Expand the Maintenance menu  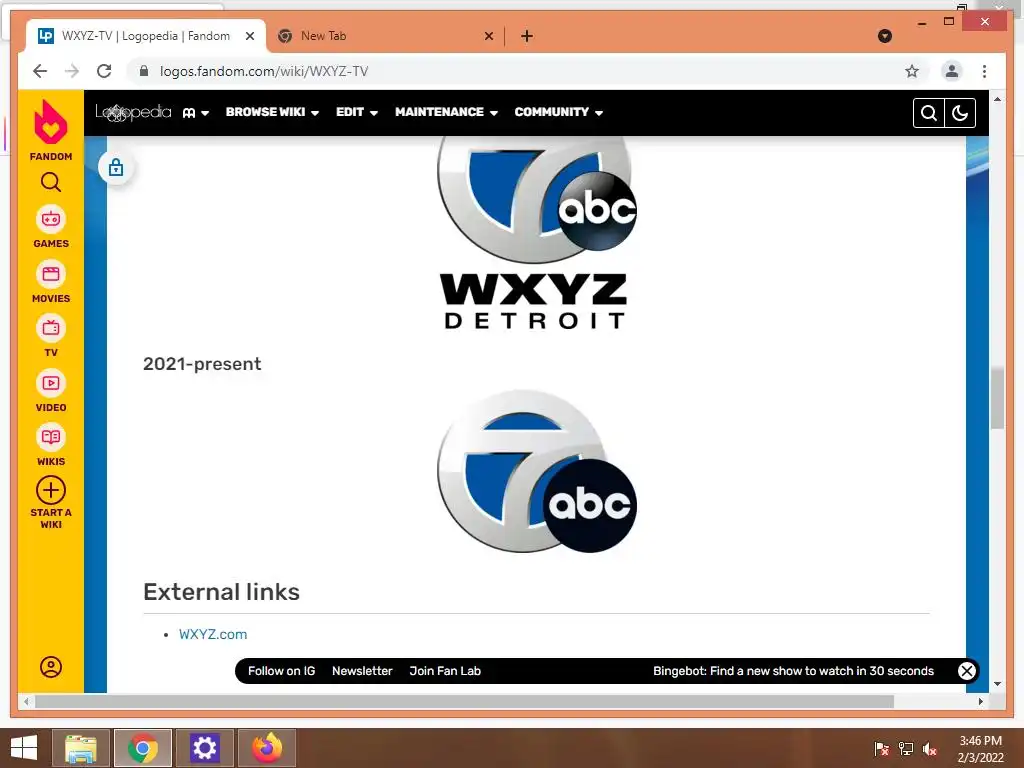447,112
